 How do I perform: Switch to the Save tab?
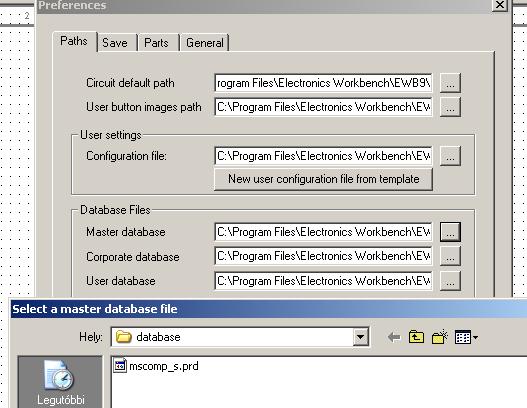pyautogui.click(x=116, y=43)
